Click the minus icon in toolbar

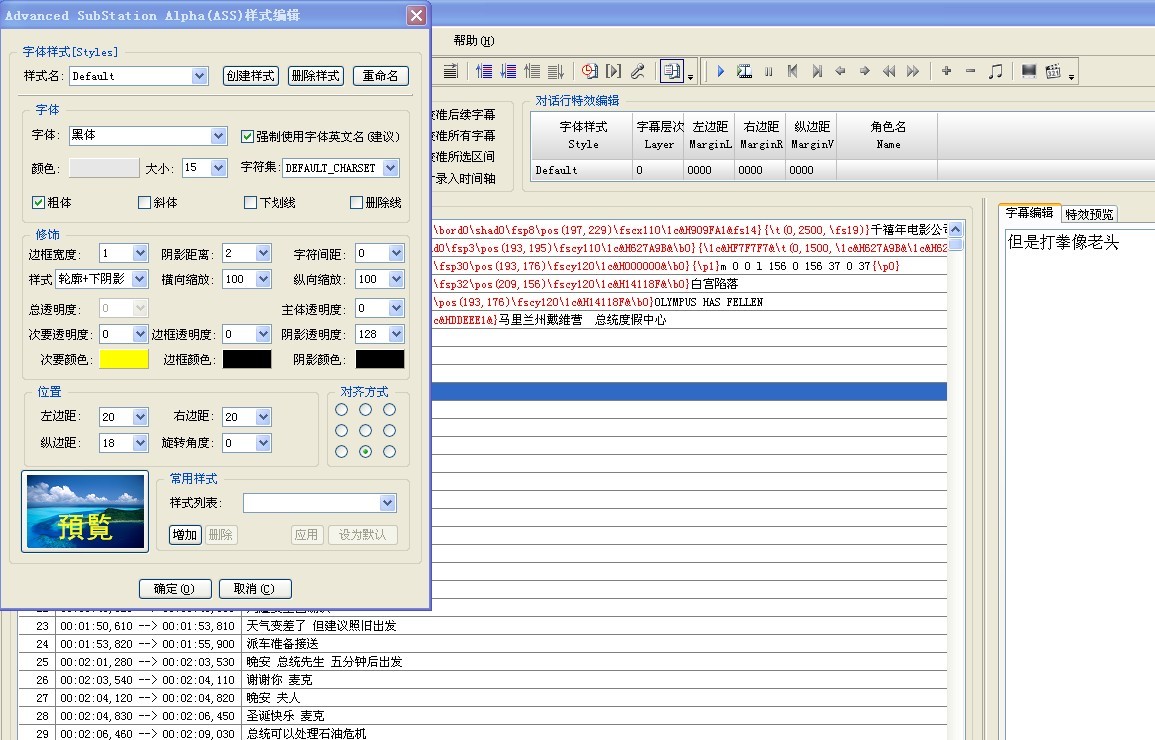970,71
